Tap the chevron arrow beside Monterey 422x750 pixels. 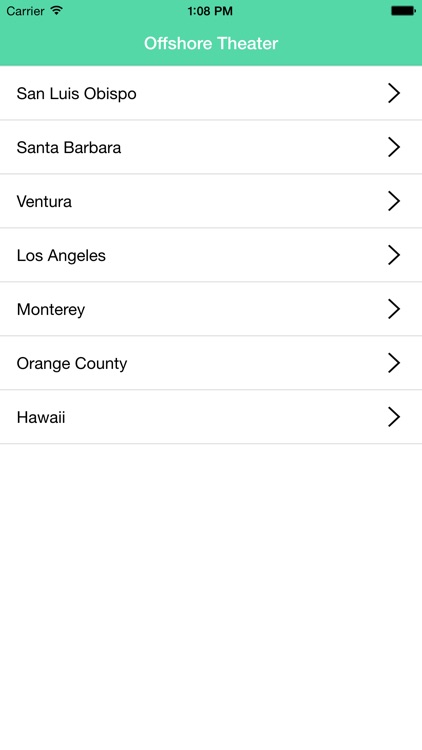394,309
